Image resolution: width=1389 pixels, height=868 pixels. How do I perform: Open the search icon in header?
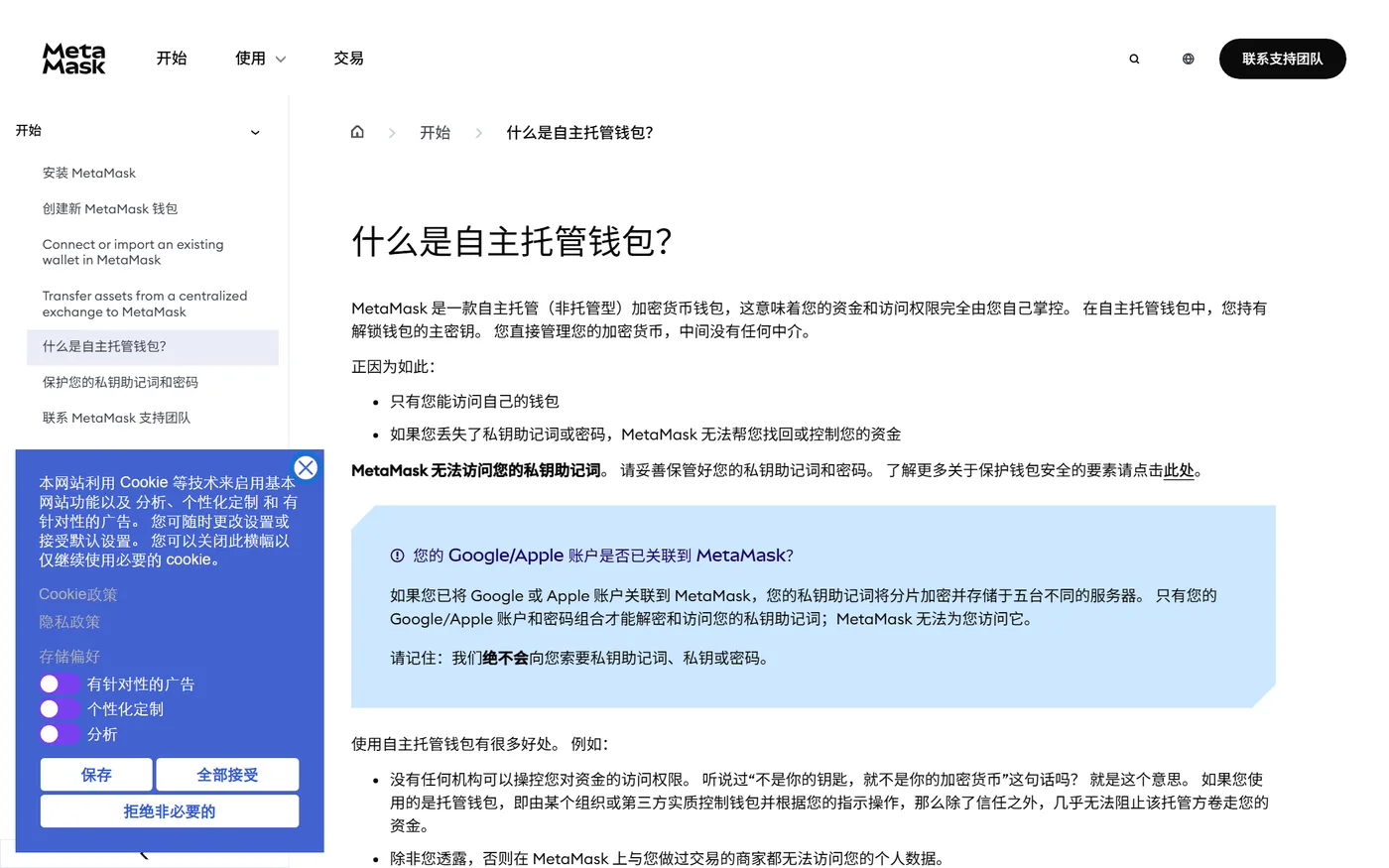tap(1134, 59)
